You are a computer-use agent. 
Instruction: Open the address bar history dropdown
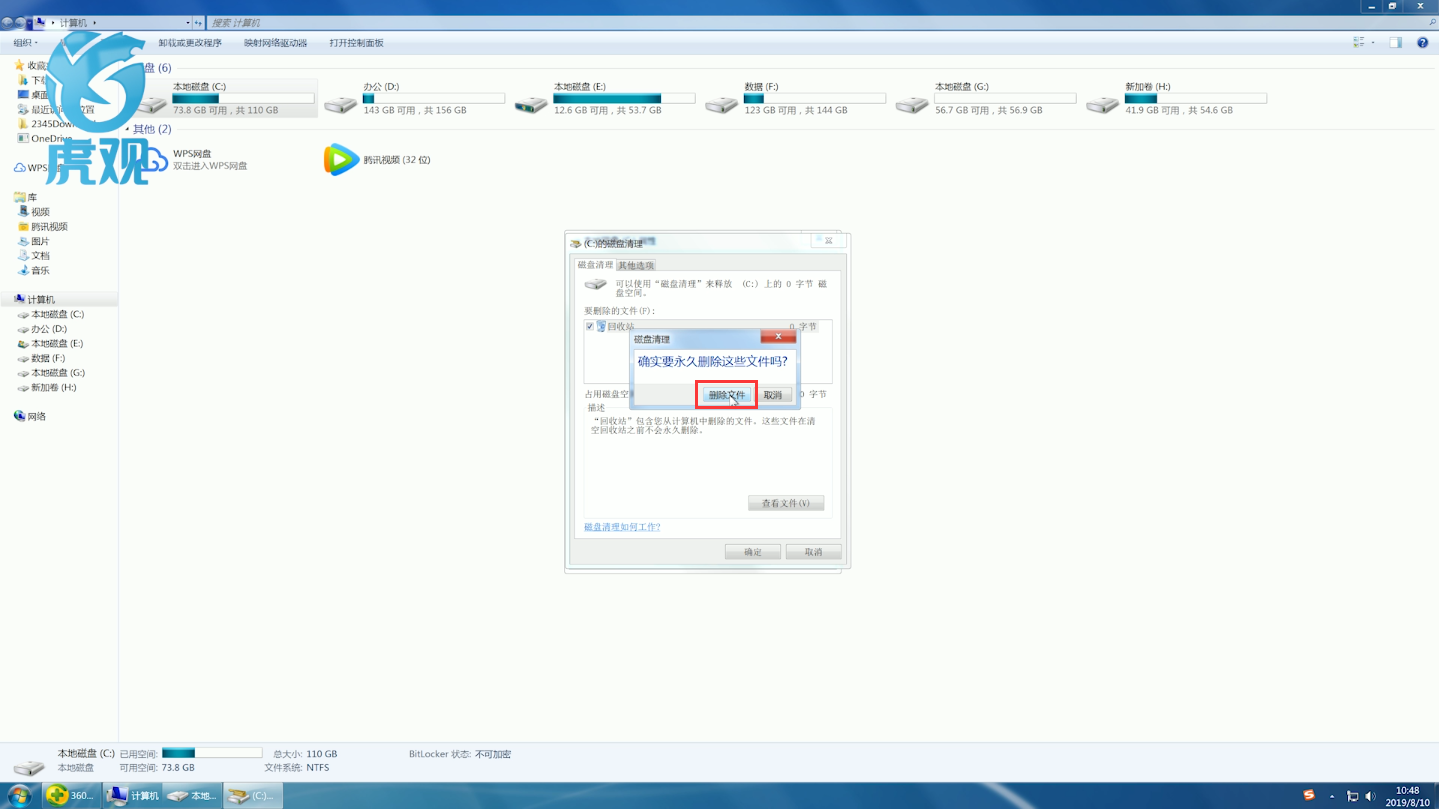tap(187, 22)
